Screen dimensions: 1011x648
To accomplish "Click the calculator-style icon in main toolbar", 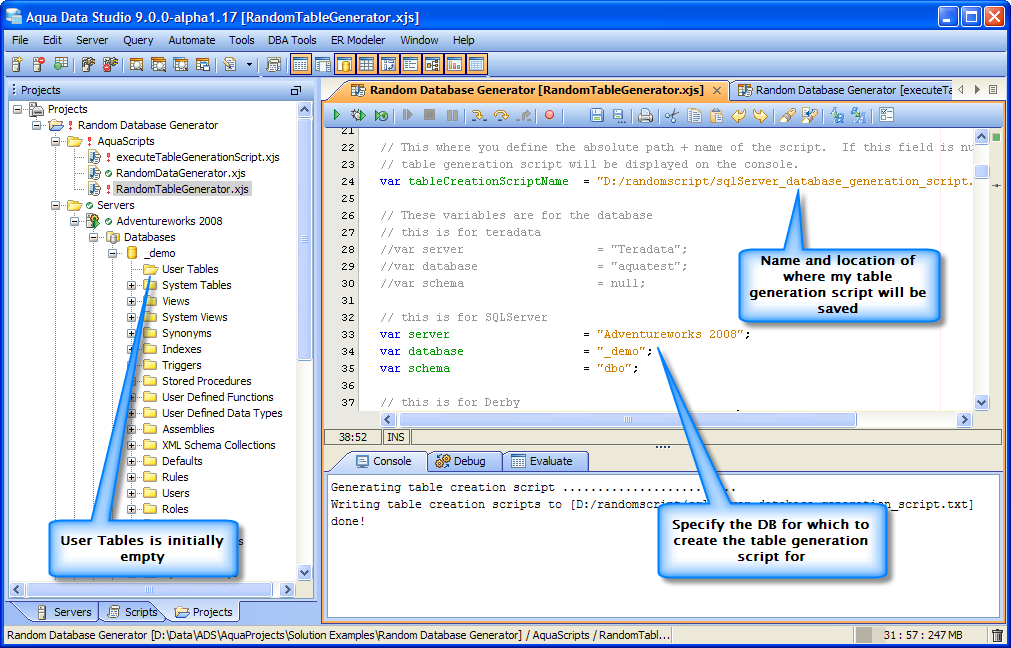I will click(273, 64).
